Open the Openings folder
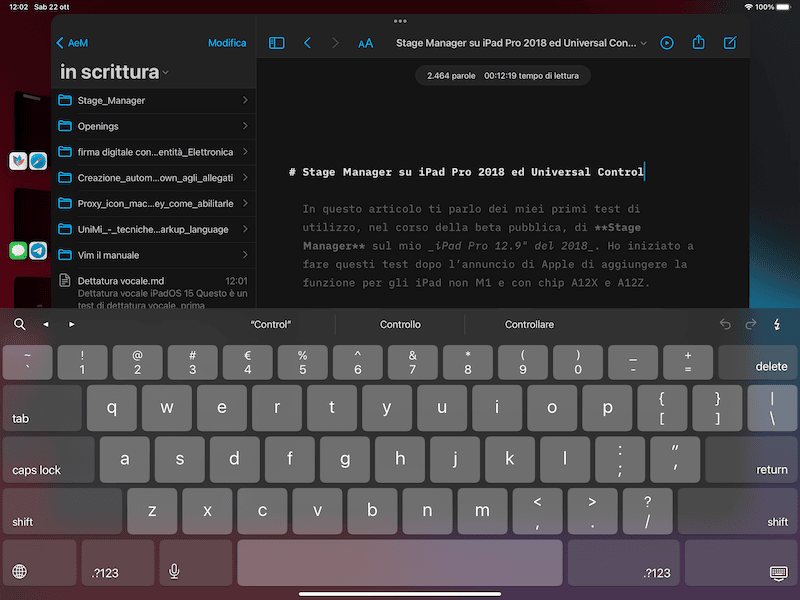Viewport: 800px width, 600px height. point(154,126)
